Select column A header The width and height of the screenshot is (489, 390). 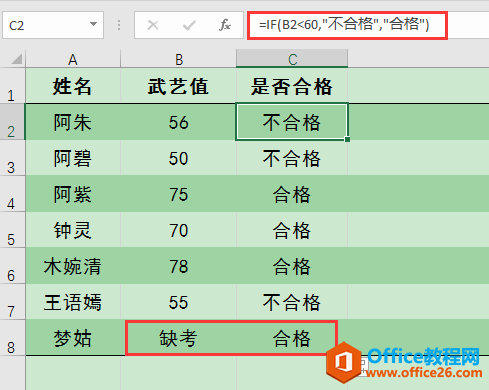[x=73, y=59]
